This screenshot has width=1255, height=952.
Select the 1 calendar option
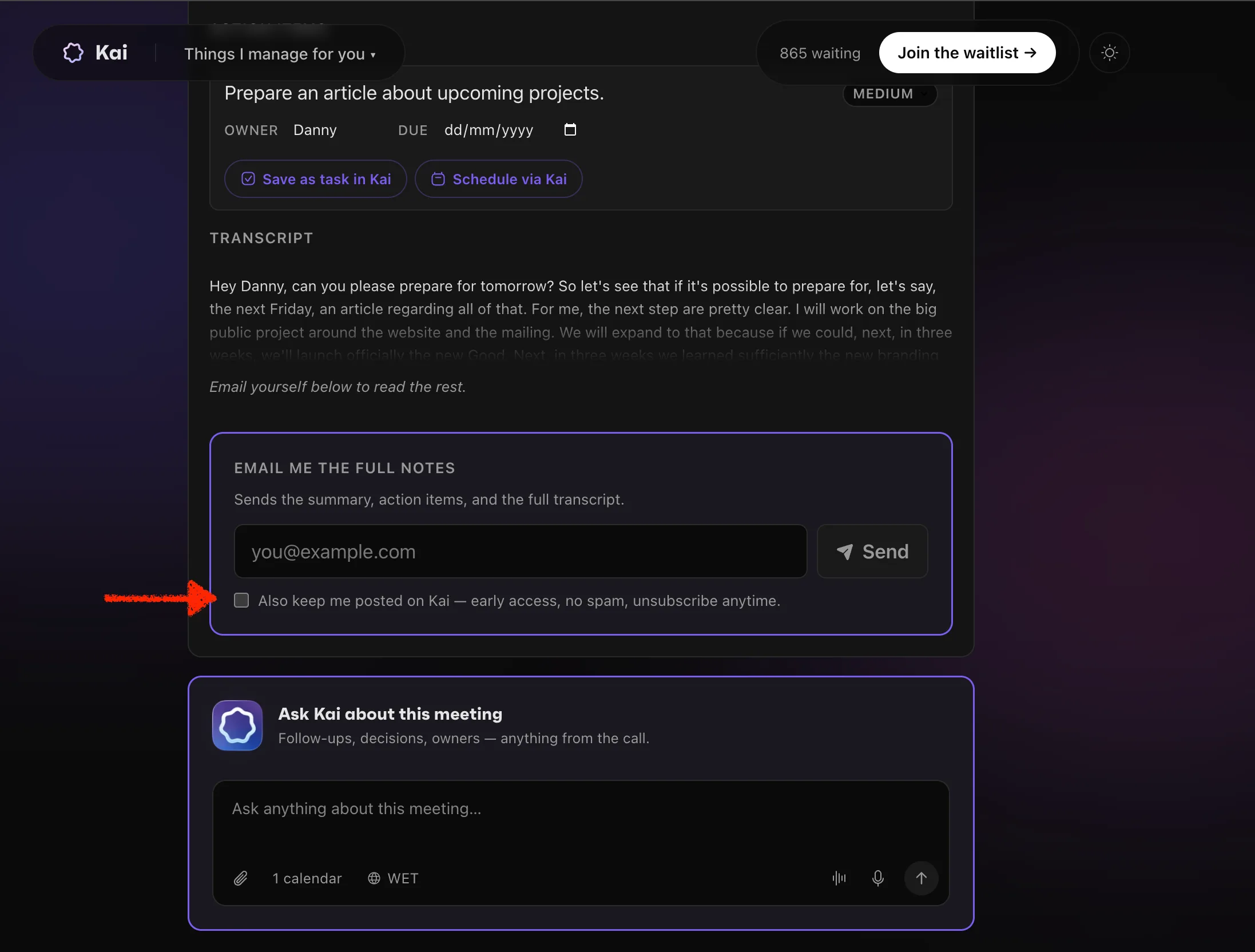[307, 878]
